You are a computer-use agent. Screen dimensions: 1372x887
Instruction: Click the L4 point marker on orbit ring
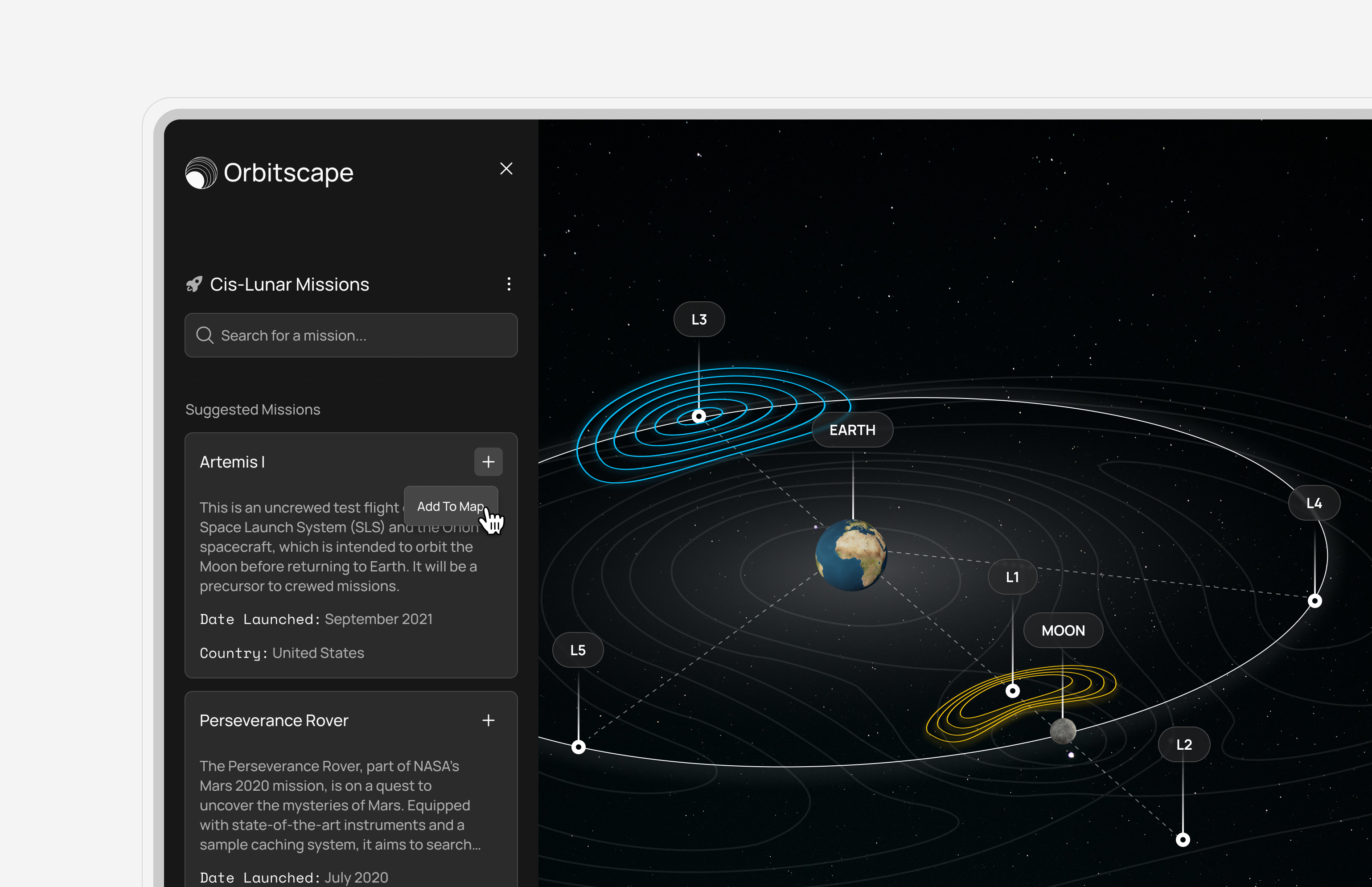[1314, 601]
